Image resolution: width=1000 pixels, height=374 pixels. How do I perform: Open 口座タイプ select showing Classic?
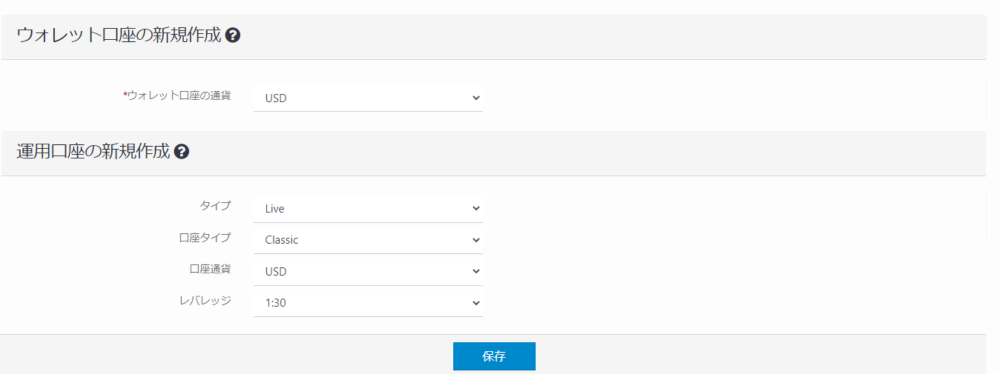point(368,239)
